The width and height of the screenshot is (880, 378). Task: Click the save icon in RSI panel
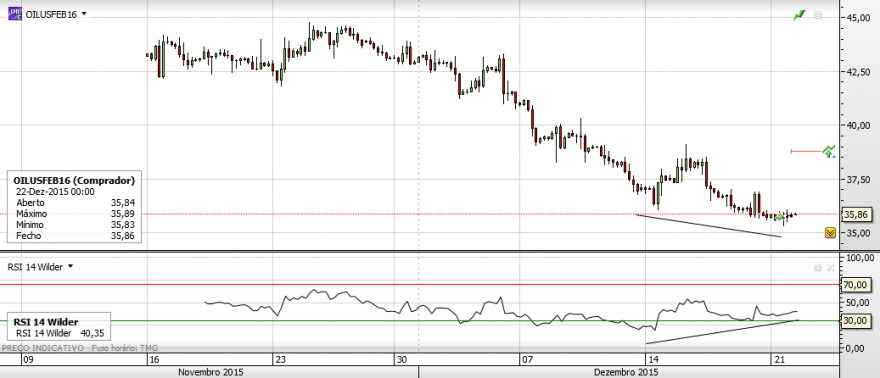point(818,268)
